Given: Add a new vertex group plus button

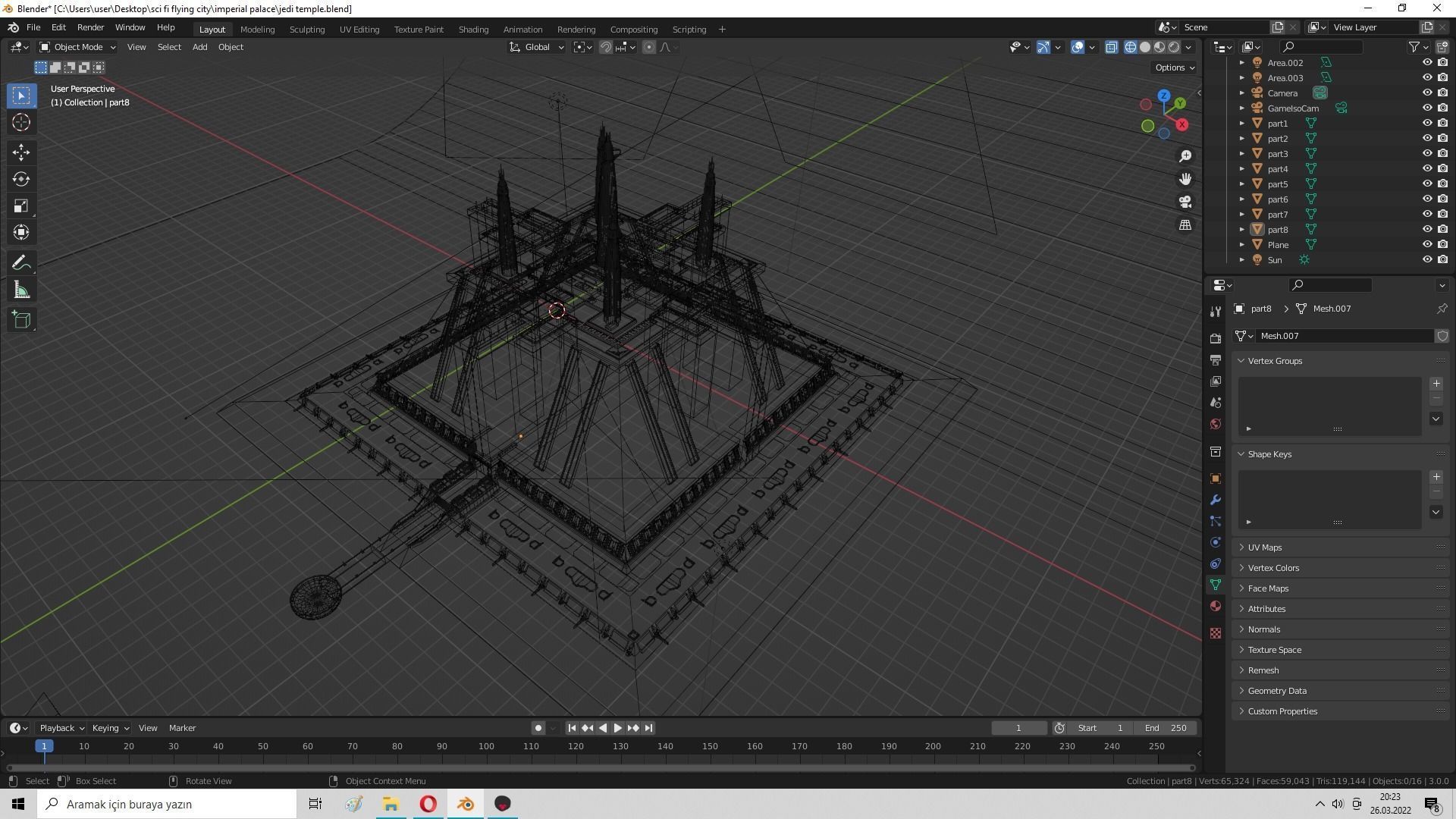Looking at the screenshot, I should (x=1436, y=384).
